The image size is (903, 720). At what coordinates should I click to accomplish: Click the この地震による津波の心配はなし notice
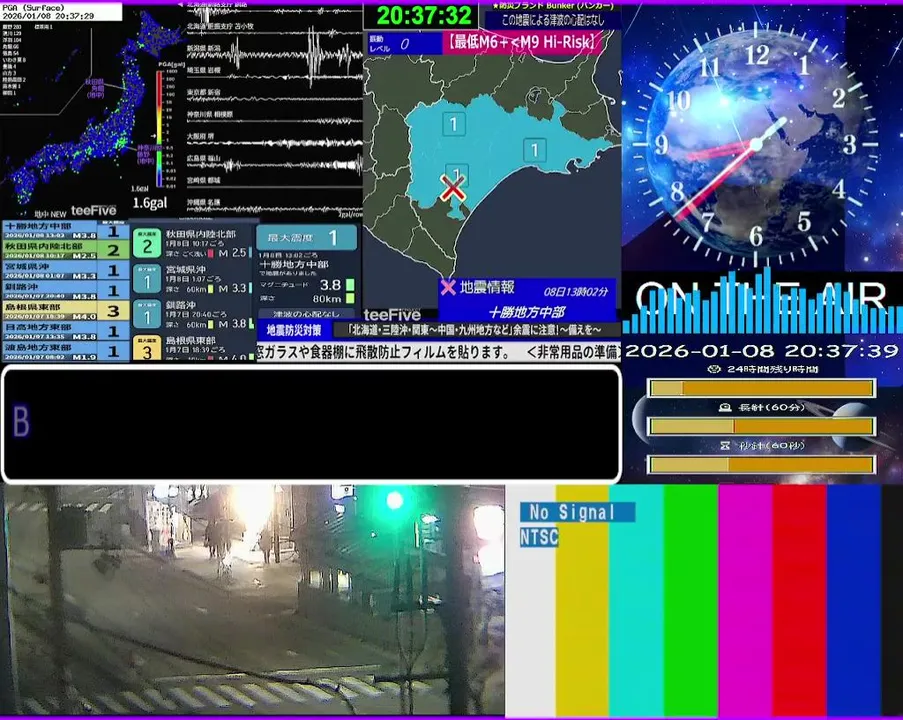tap(553, 20)
